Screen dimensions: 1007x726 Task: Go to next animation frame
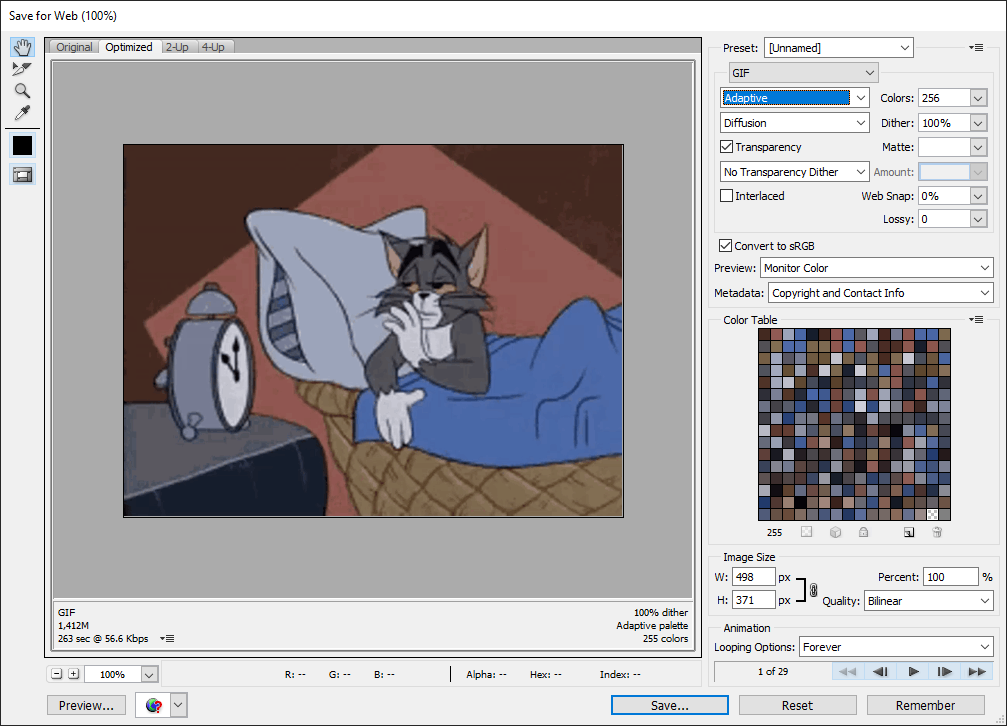click(x=945, y=671)
